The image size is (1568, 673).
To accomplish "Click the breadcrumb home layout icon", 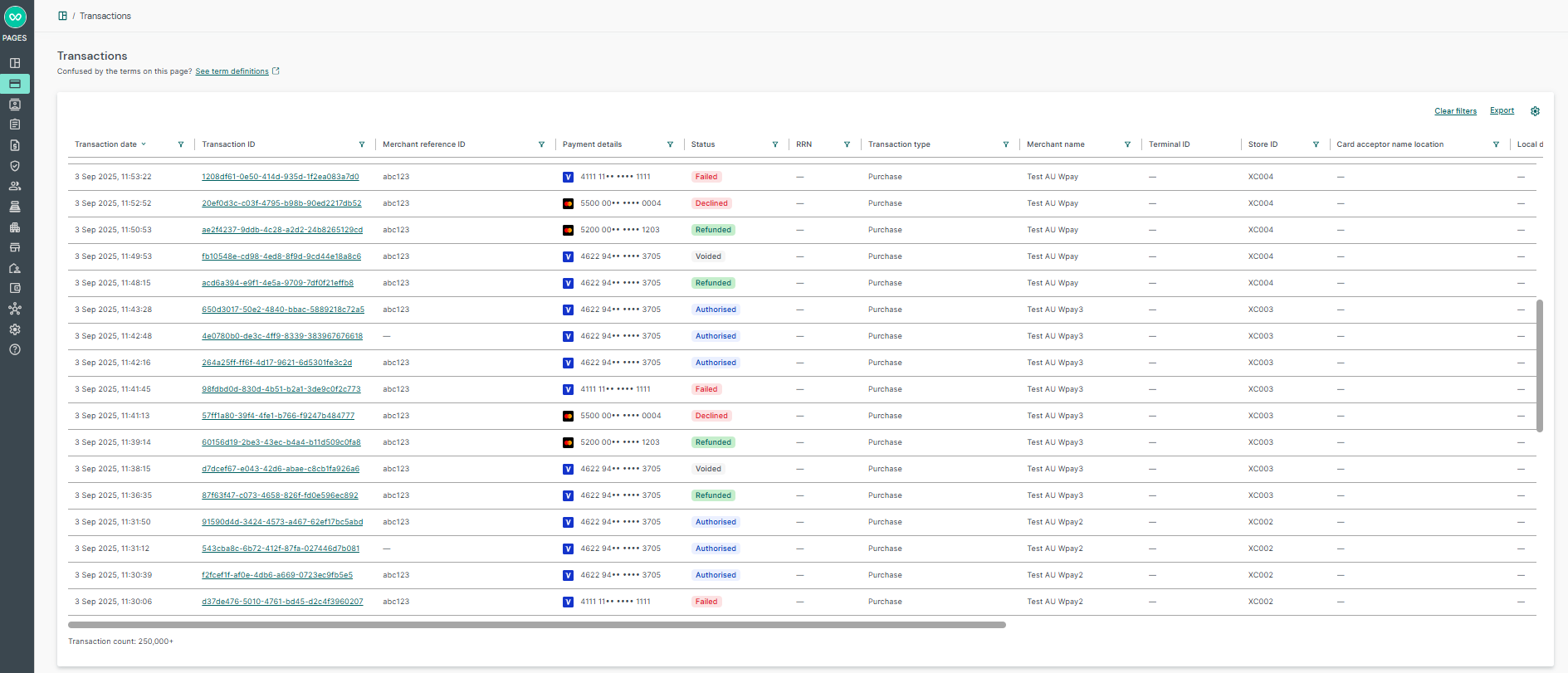I will pos(62,16).
